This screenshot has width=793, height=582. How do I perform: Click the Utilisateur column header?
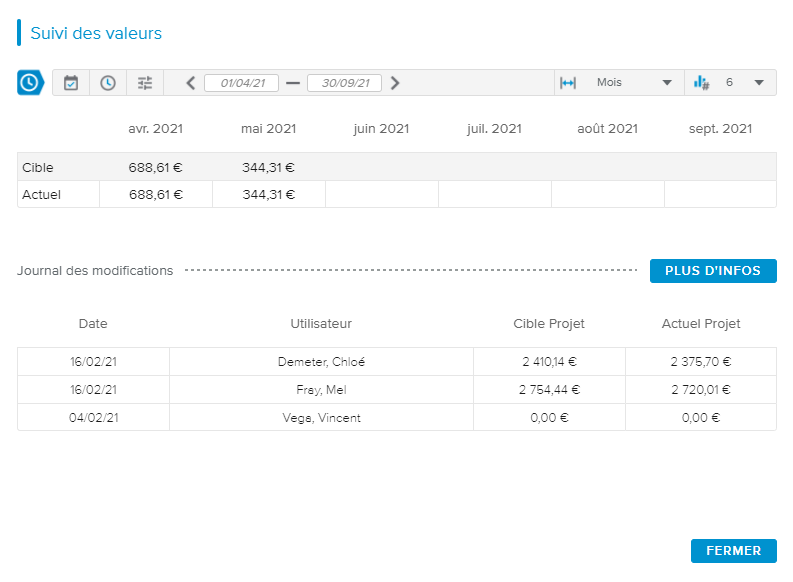(321, 324)
